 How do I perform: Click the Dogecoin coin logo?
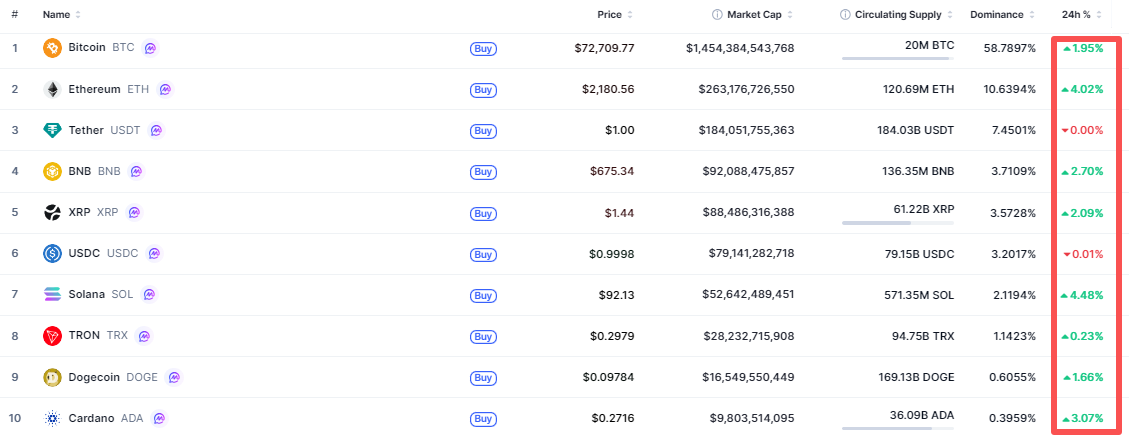[x=53, y=377]
